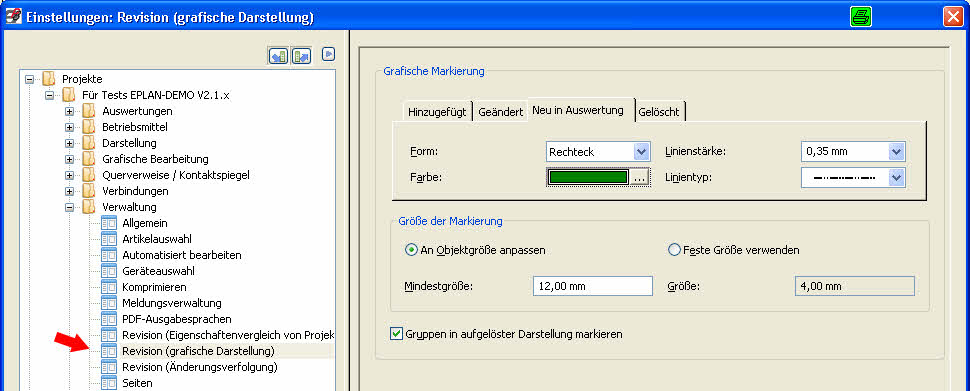Screen dimensions: 970x391
Task: Toggle Gruppen in aufgelöster Darstellung markieren
Action: tap(397, 333)
